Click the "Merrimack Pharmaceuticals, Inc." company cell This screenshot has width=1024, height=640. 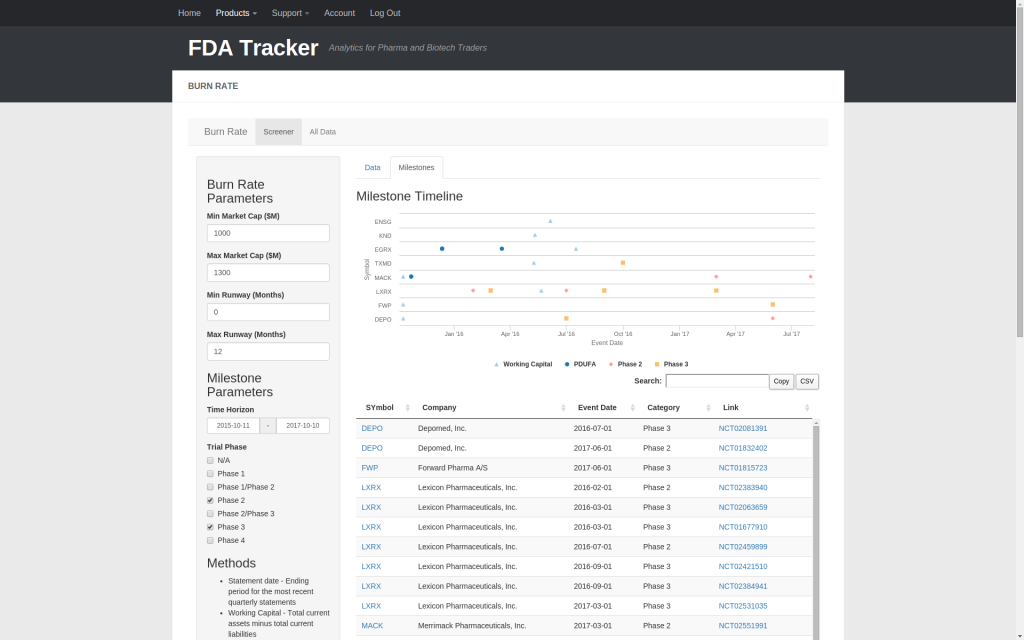pyautogui.click(x=472, y=626)
